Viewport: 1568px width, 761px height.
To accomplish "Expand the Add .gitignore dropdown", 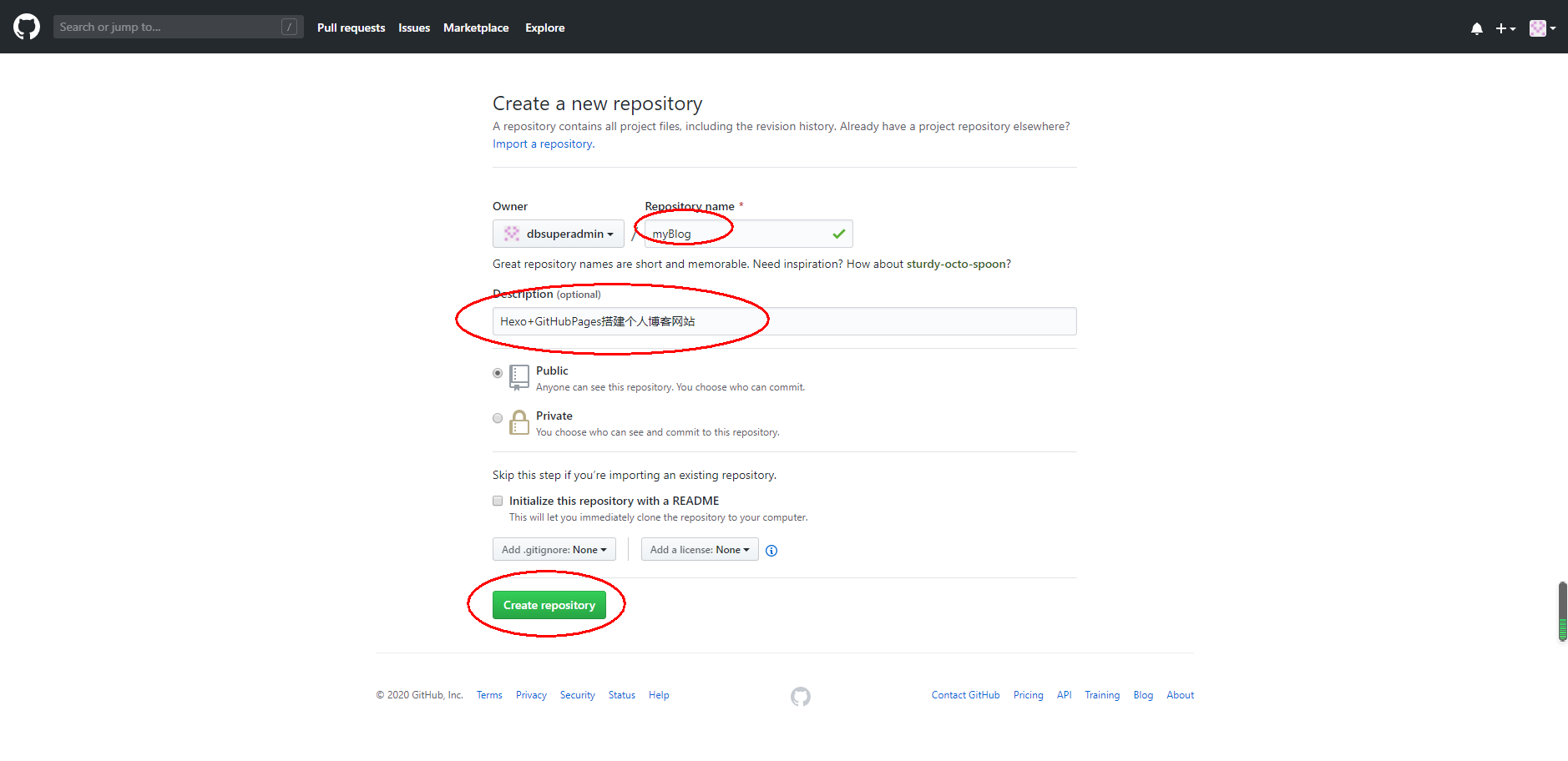I will [554, 549].
